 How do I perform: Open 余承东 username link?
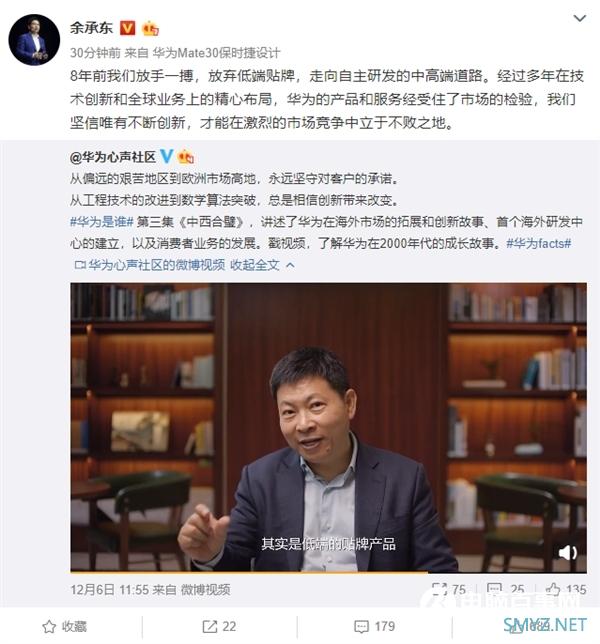(x=91, y=28)
